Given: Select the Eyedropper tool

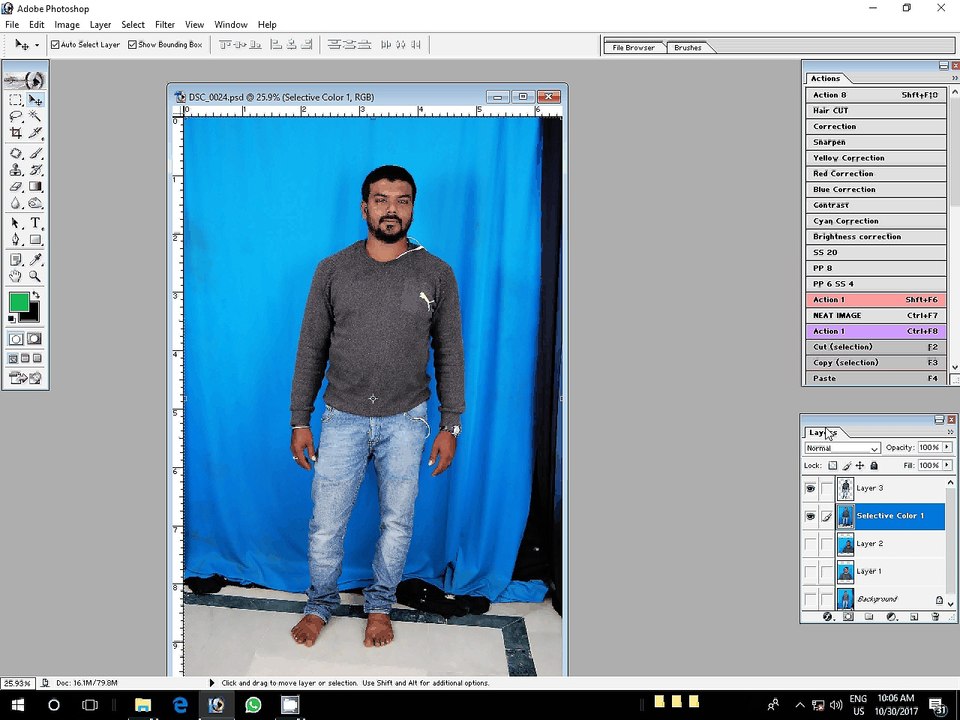Looking at the screenshot, I should [x=35, y=260].
